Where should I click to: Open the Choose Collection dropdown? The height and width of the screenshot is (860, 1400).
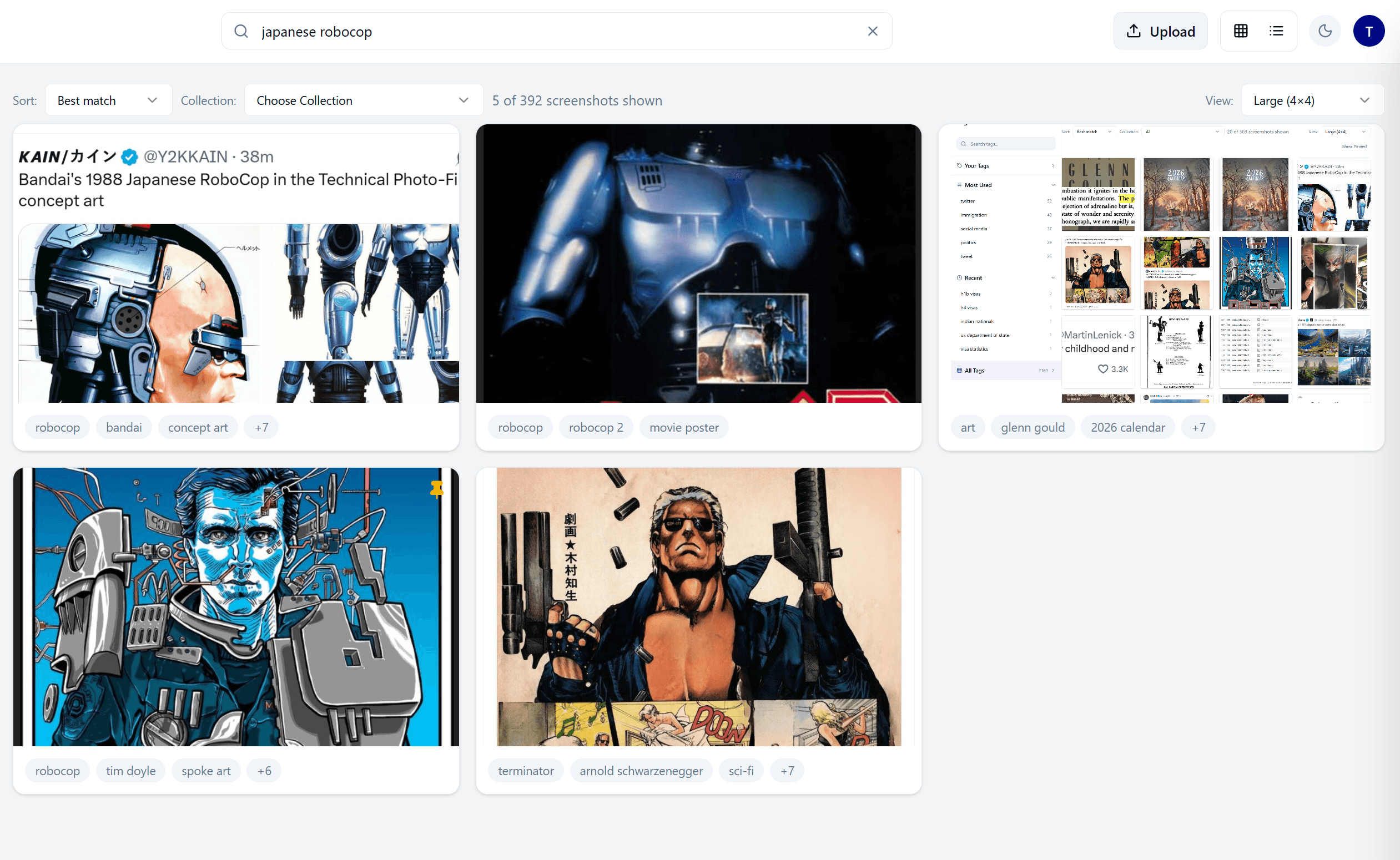click(x=363, y=100)
